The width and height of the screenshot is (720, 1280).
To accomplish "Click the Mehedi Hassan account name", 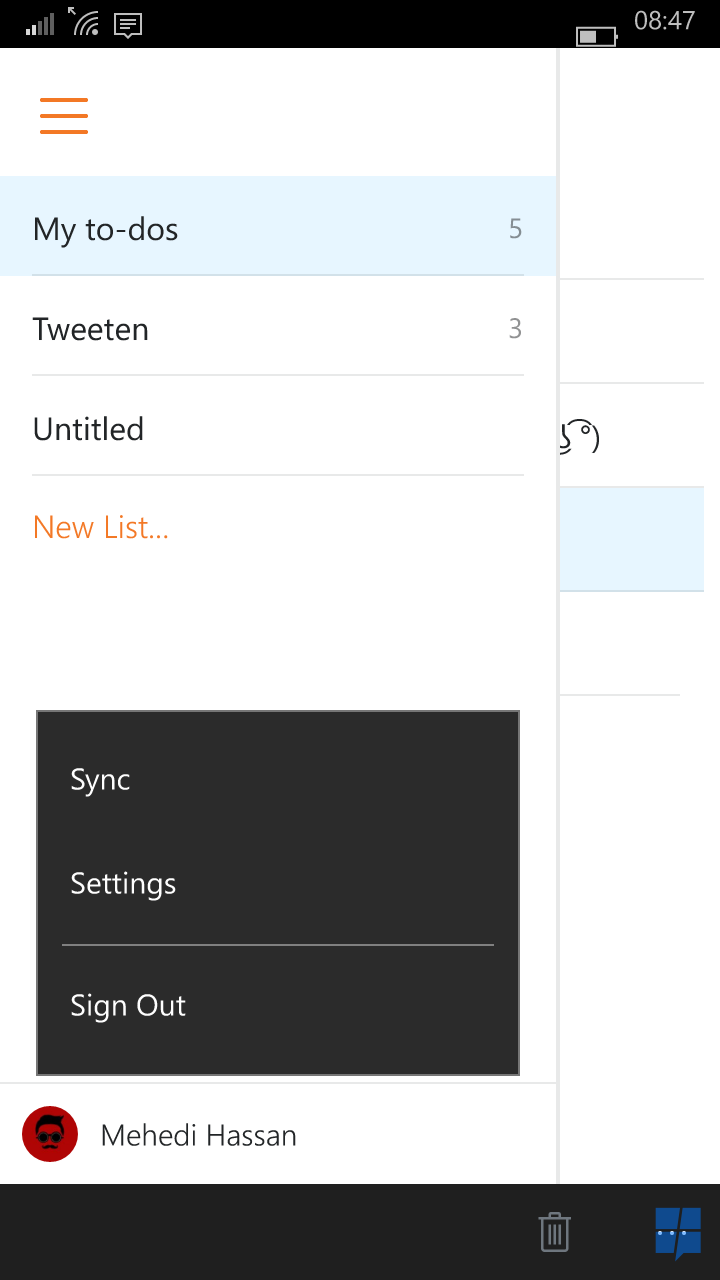I will 199,1135.
